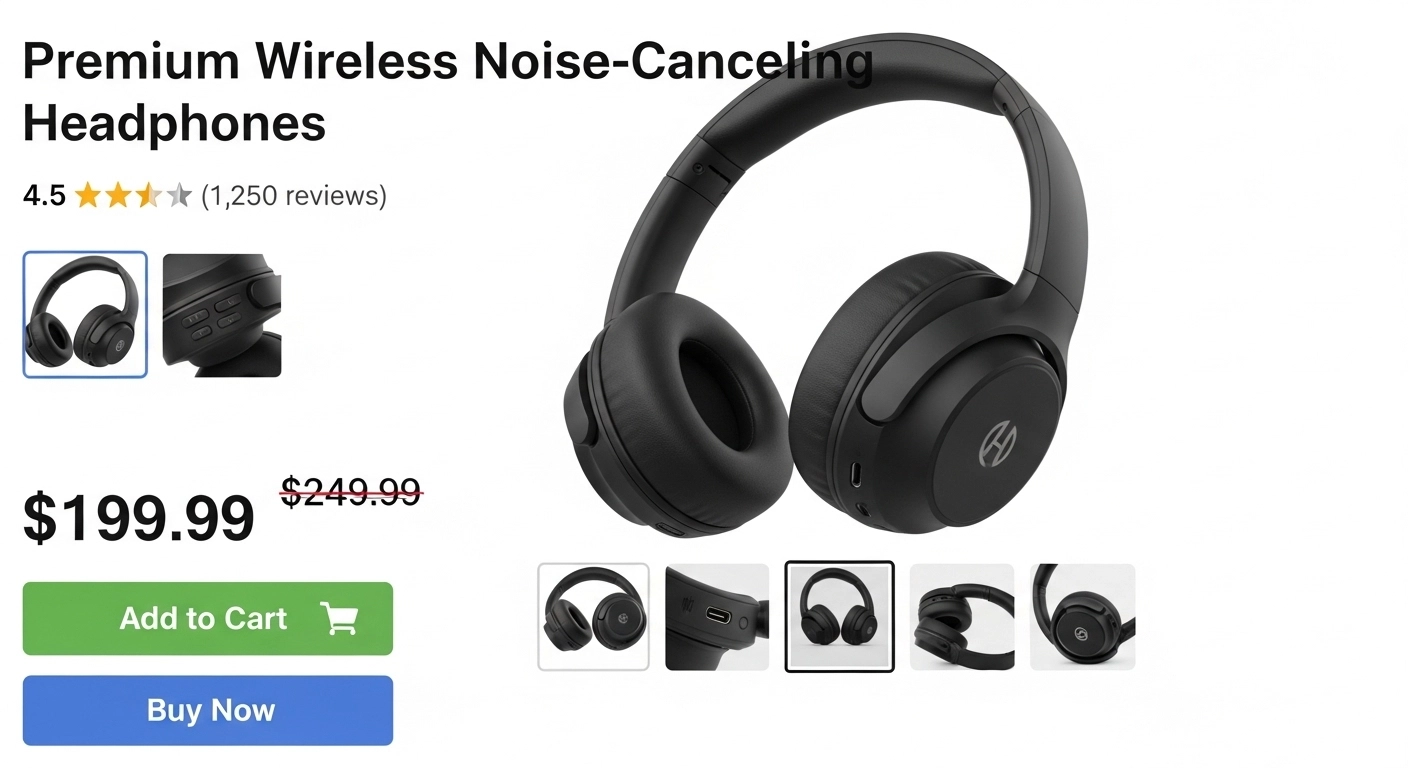Click the half-filled fourth rating star
This screenshot has width=1408, height=768.
[148, 195]
